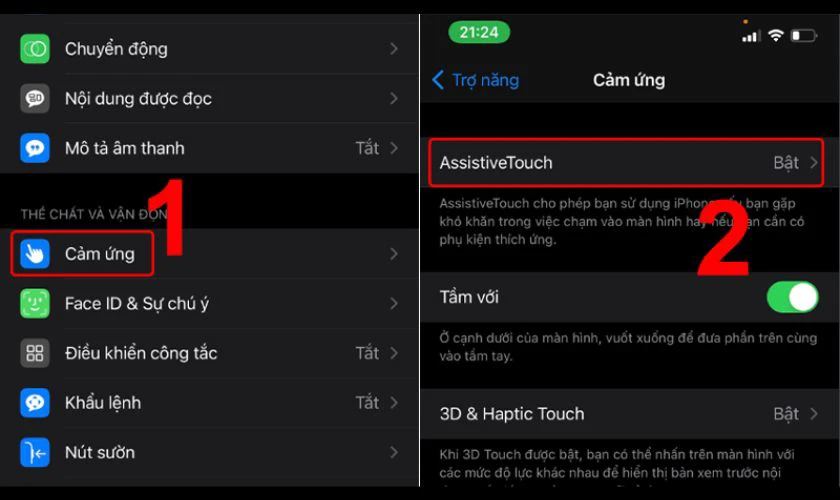Tap the Cảm ứng hand icon
840x500 pixels.
coord(35,253)
